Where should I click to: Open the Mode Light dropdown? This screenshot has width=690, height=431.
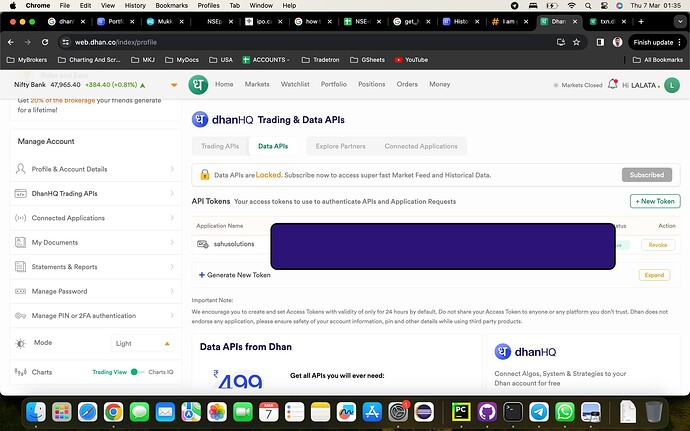(x=142, y=343)
